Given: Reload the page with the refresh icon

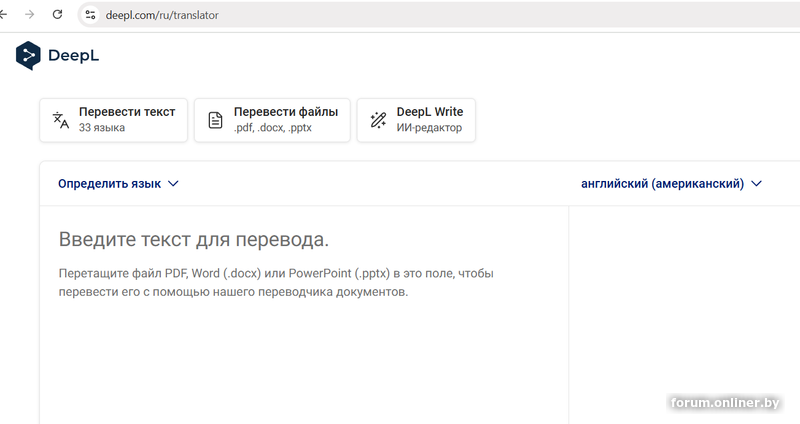Looking at the screenshot, I should (57, 15).
